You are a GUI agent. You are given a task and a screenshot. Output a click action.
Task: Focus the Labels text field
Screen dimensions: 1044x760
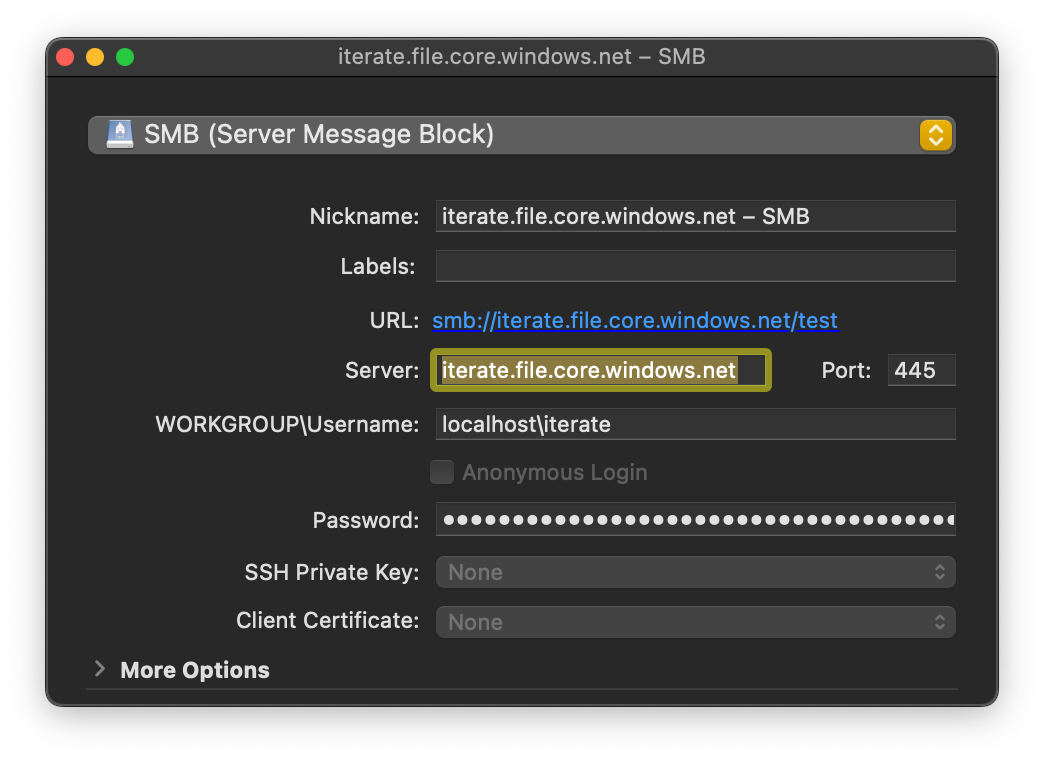[695, 266]
